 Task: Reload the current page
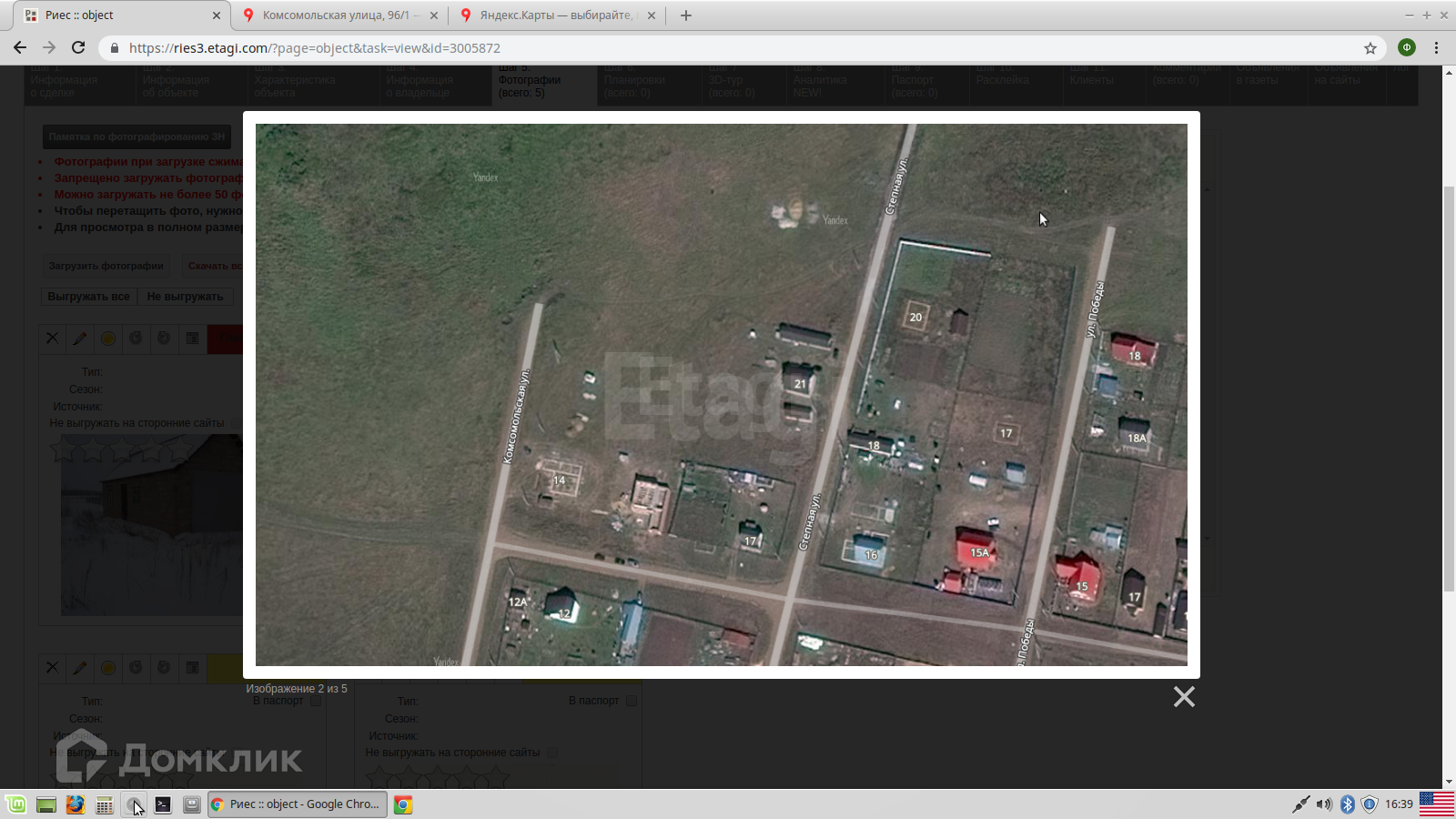tap(78, 47)
